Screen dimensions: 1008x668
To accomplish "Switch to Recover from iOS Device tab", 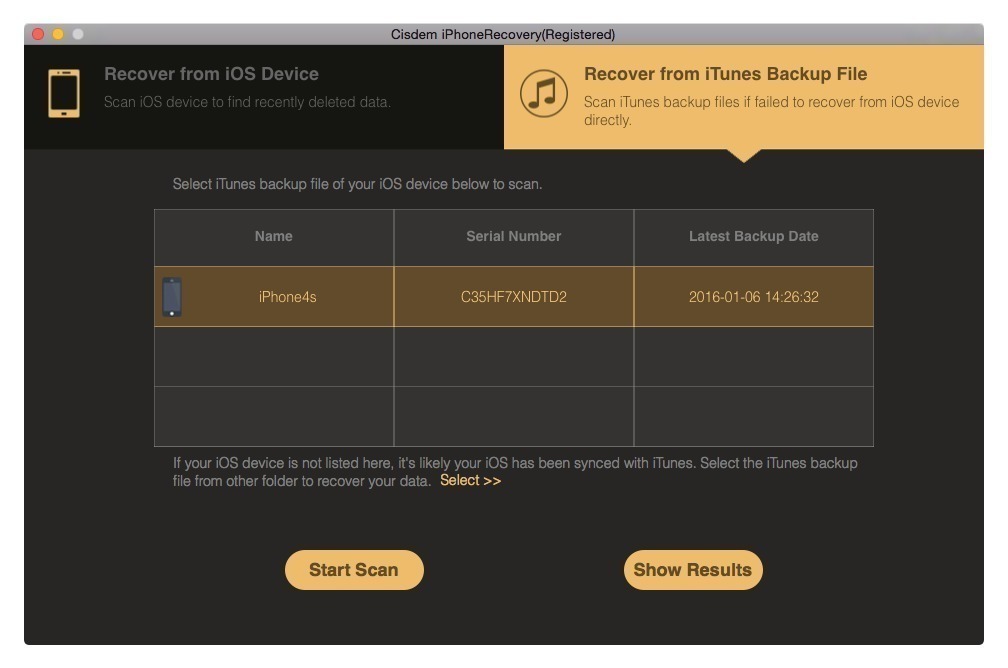I will point(264,97).
